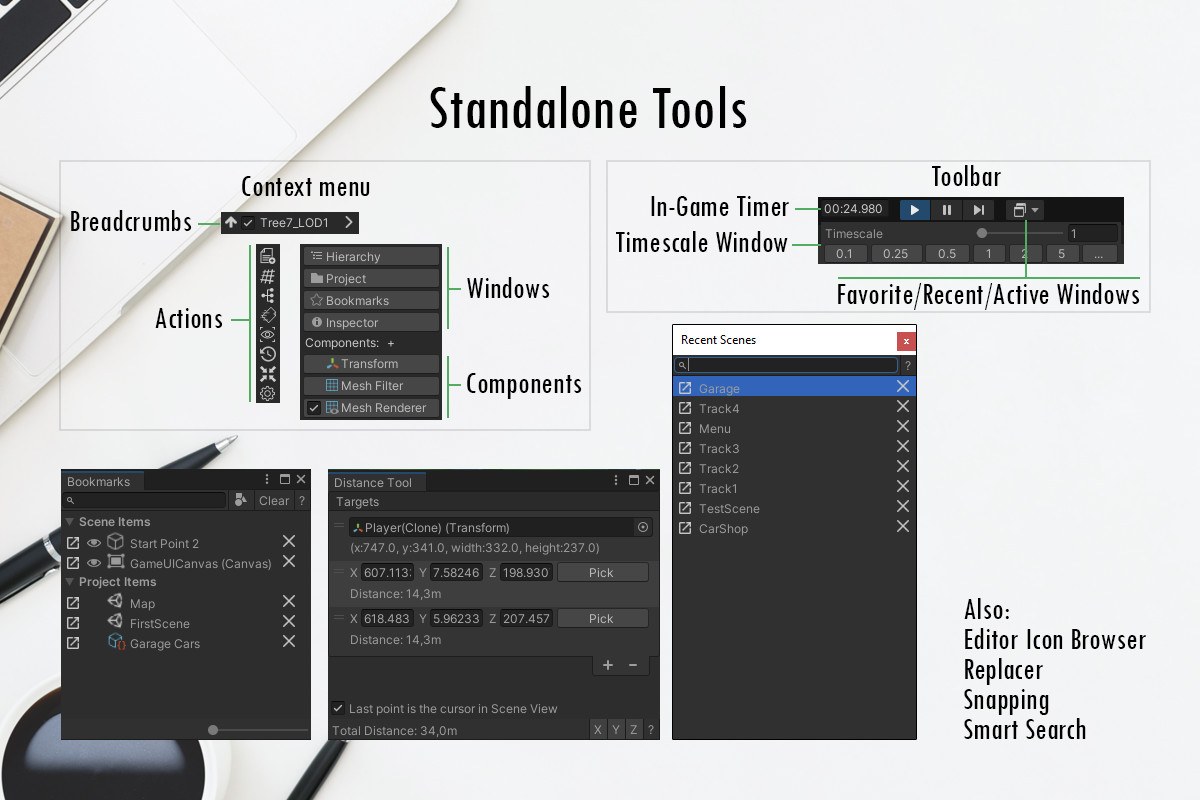Click the new-document action icon atop the Actions strip
1200x800 pixels.
[x=267, y=256]
